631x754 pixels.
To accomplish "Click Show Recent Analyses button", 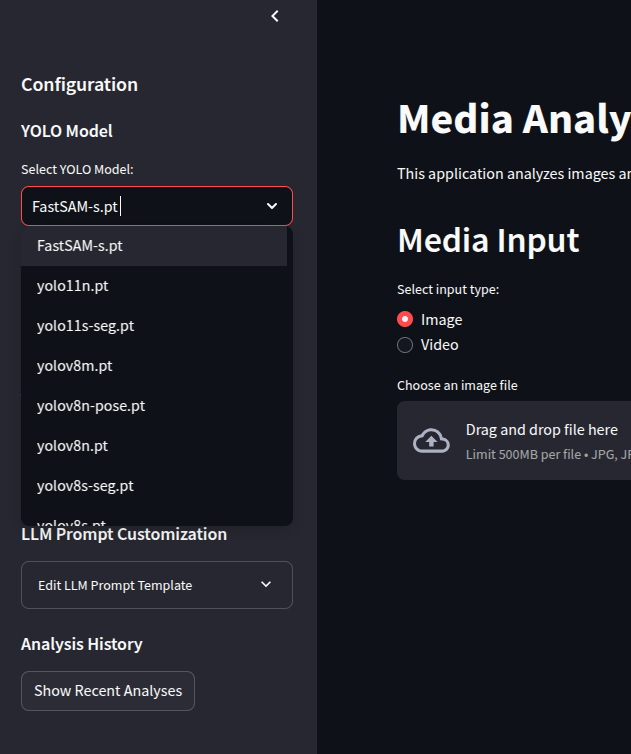I will [108, 691].
